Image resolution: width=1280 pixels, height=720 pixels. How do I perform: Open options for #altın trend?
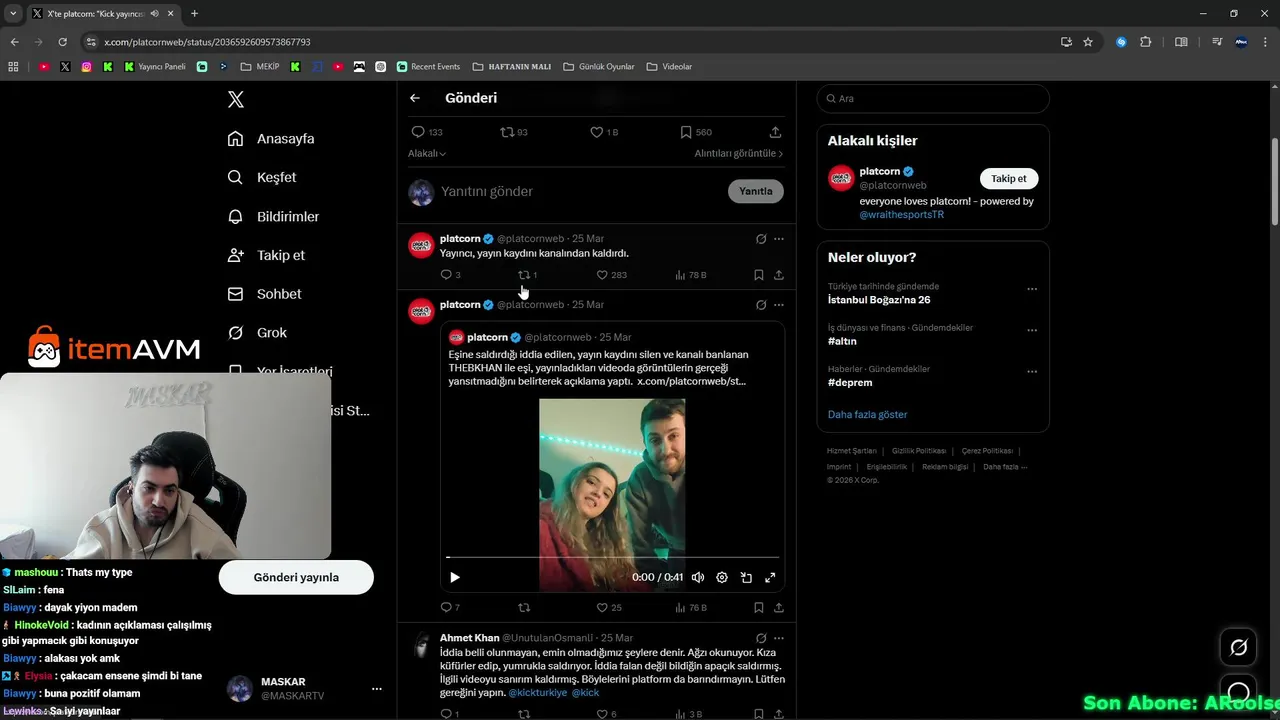pyautogui.click(x=1032, y=330)
